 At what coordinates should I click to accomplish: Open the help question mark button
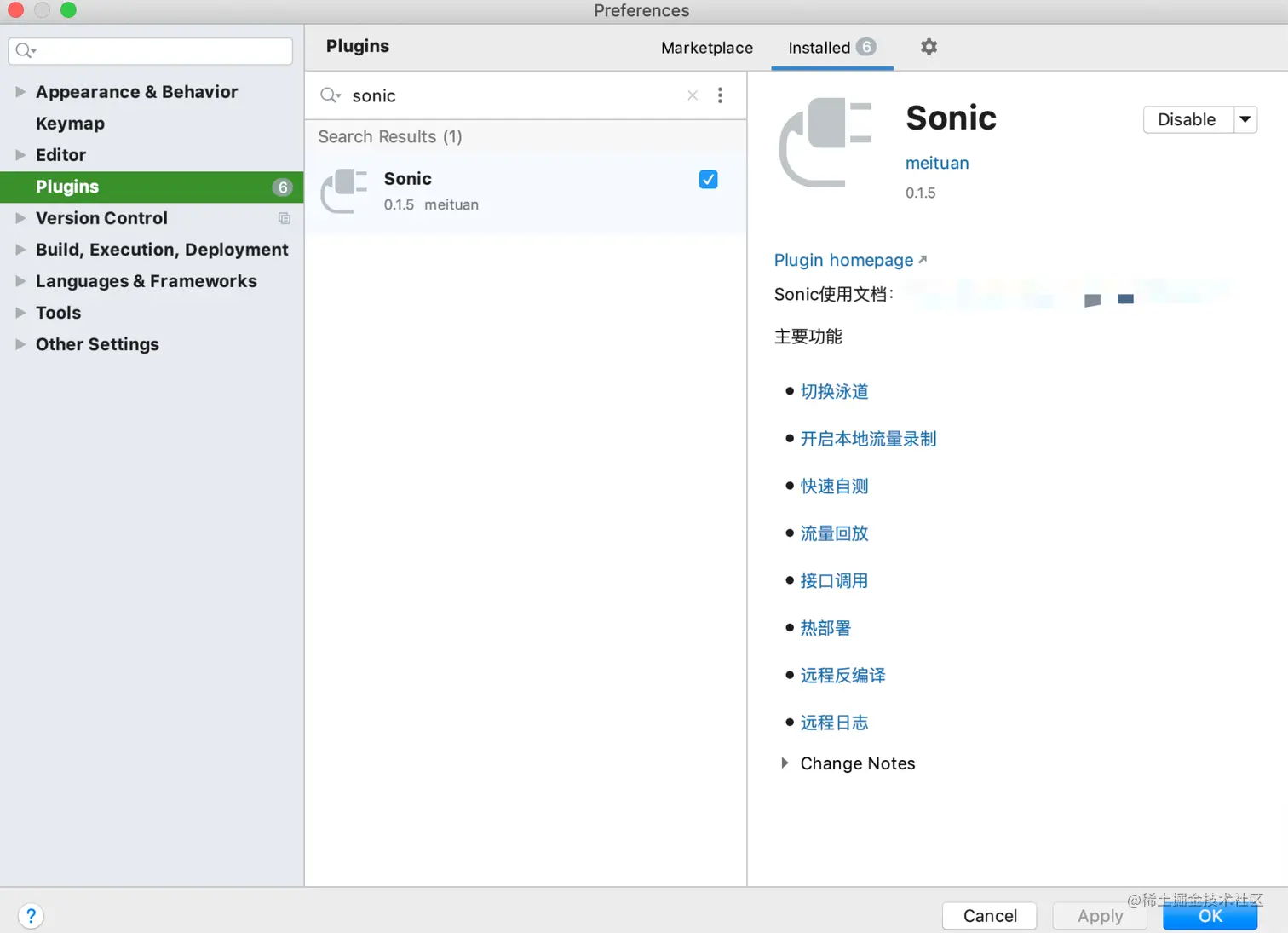[x=31, y=916]
